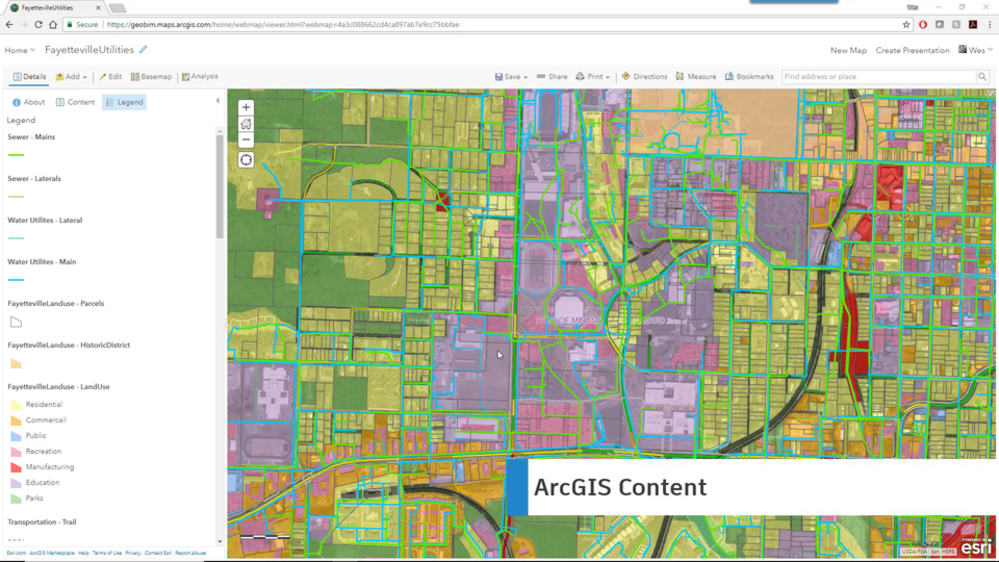Open the Report Abuse footer link

click(190, 553)
